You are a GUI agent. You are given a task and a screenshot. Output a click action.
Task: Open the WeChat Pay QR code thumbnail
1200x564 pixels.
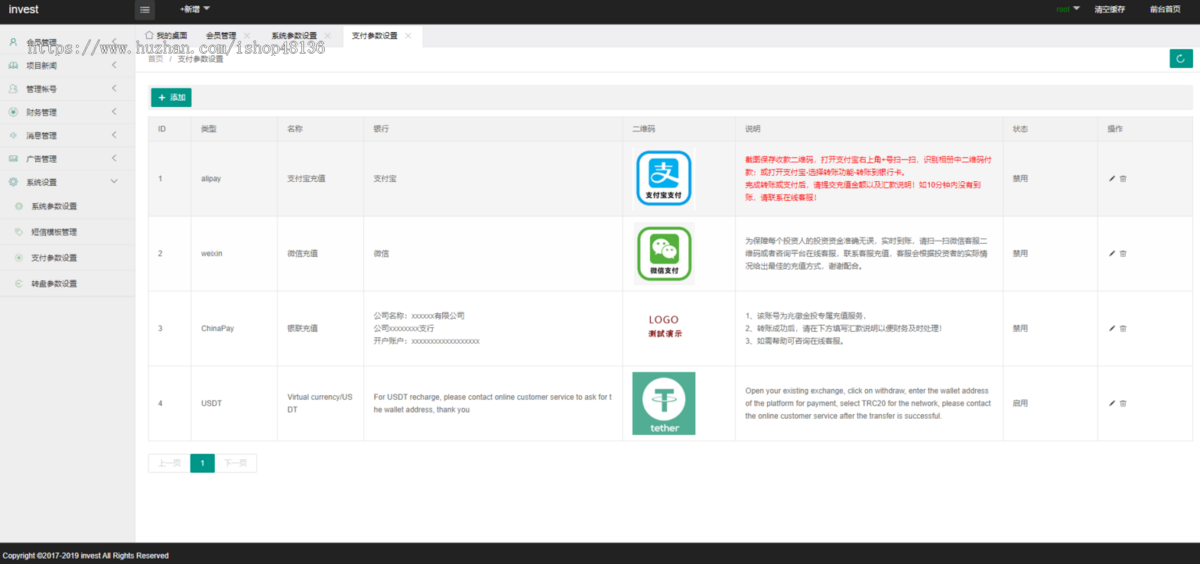coord(664,253)
